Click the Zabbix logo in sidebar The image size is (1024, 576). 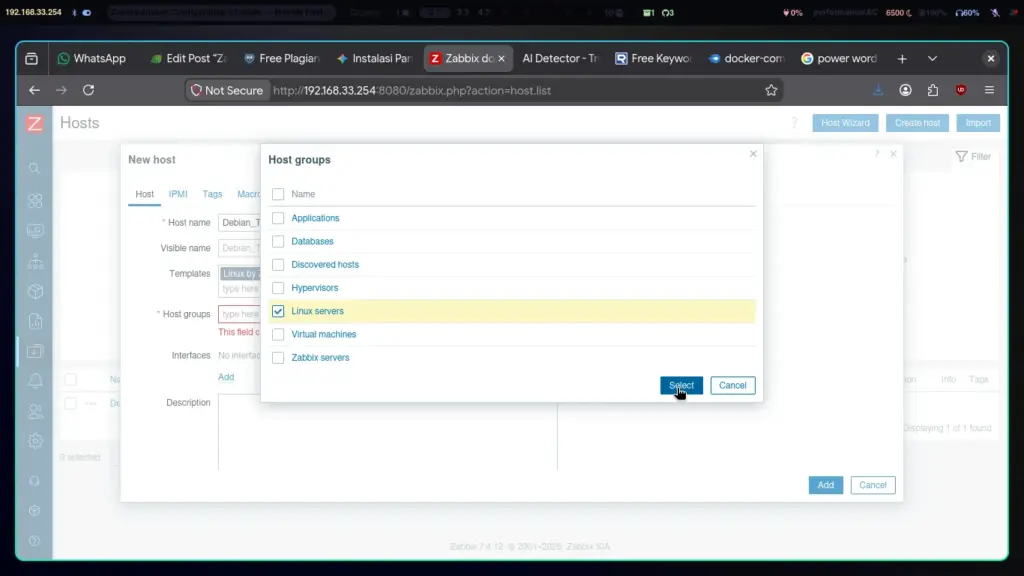(x=35, y=123)
